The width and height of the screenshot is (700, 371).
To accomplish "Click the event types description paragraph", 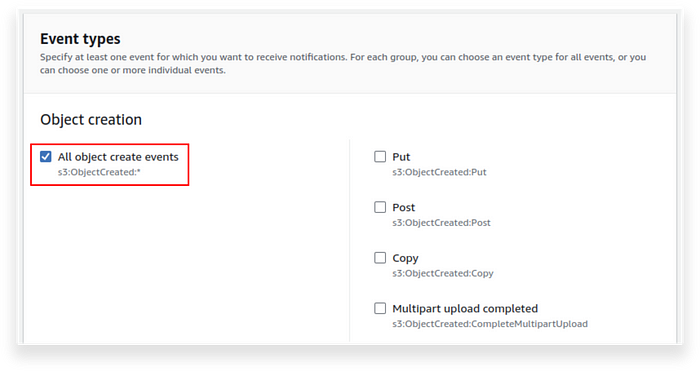I will tap(343, 63).
